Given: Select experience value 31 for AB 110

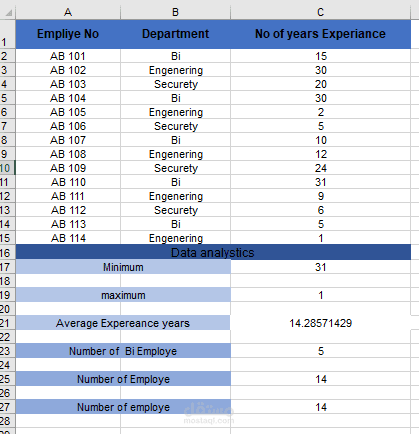Looking at the screenshot, I should [x=320, y=182].
